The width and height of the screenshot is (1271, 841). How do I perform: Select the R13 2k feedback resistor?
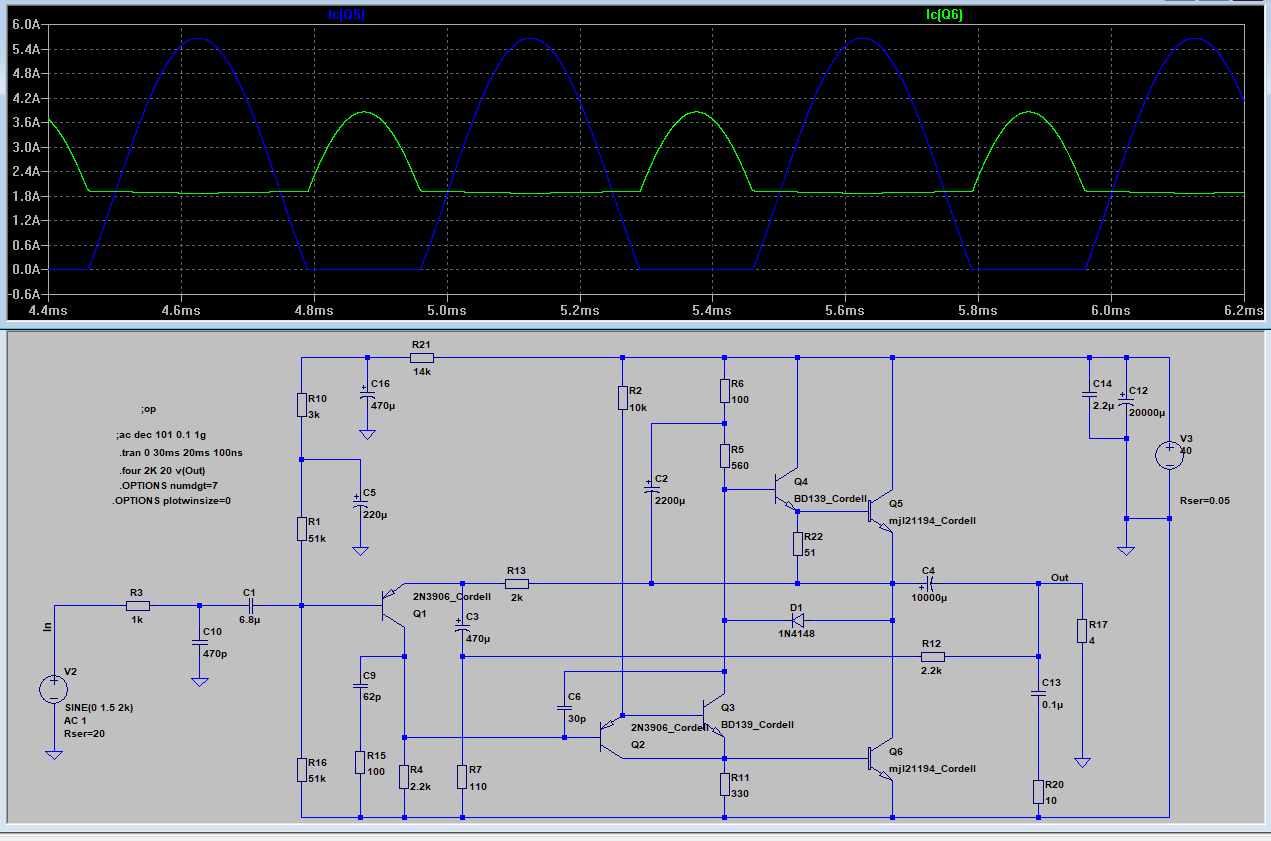click(x=516, y=583)
